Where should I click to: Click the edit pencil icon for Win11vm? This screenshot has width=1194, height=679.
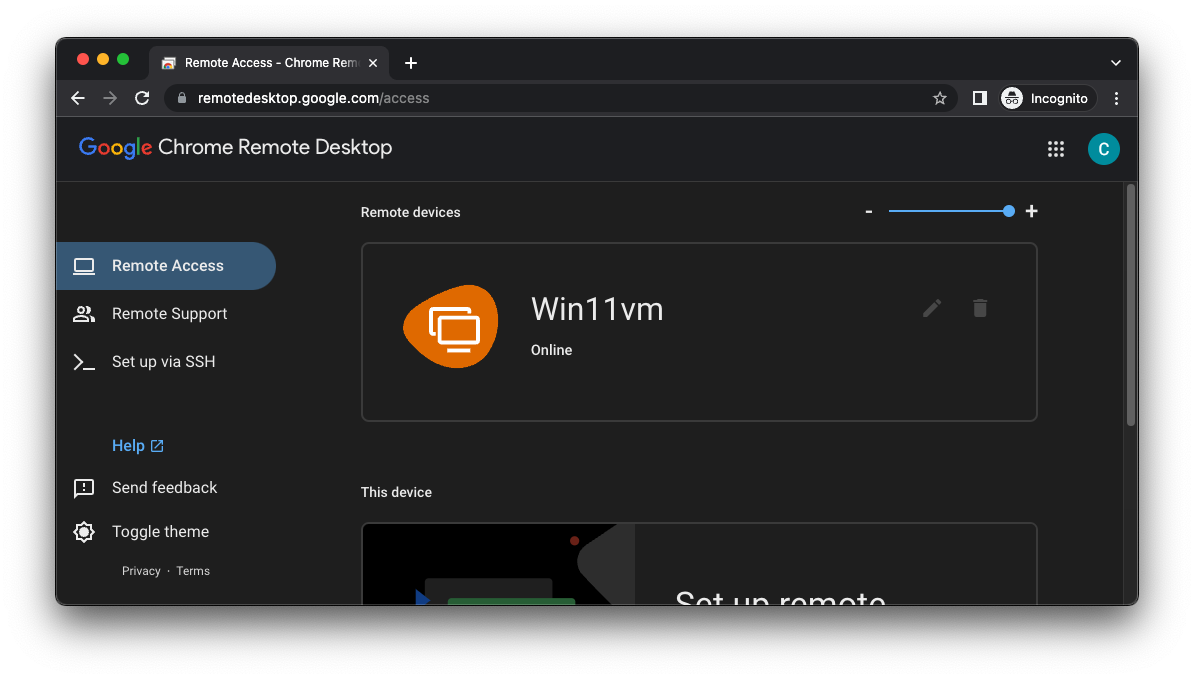(932, 308)
